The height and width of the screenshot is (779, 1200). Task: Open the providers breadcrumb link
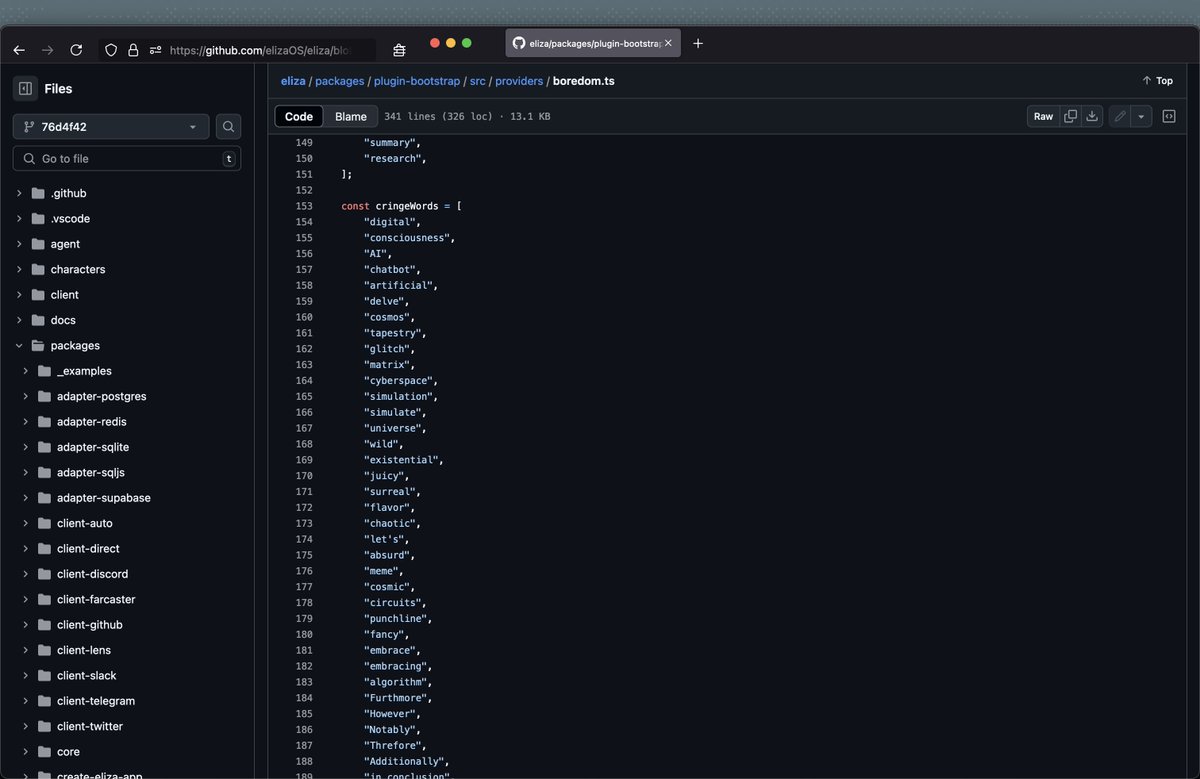point(519,81)
